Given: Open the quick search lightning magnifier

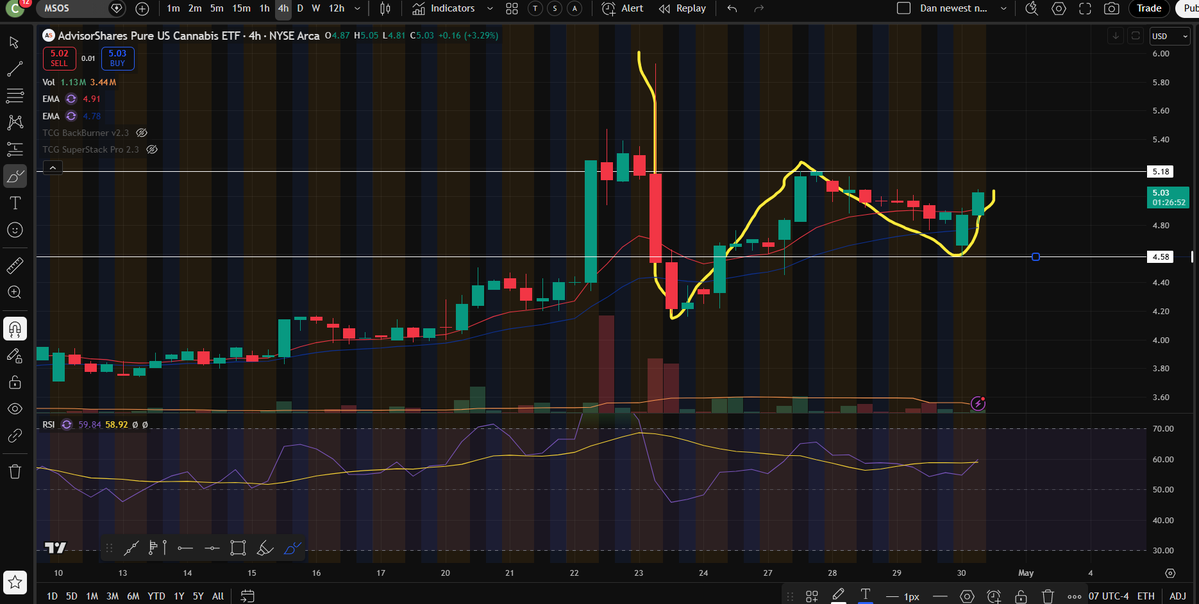Looking at the screenshot, I should tap(1032, 8).
